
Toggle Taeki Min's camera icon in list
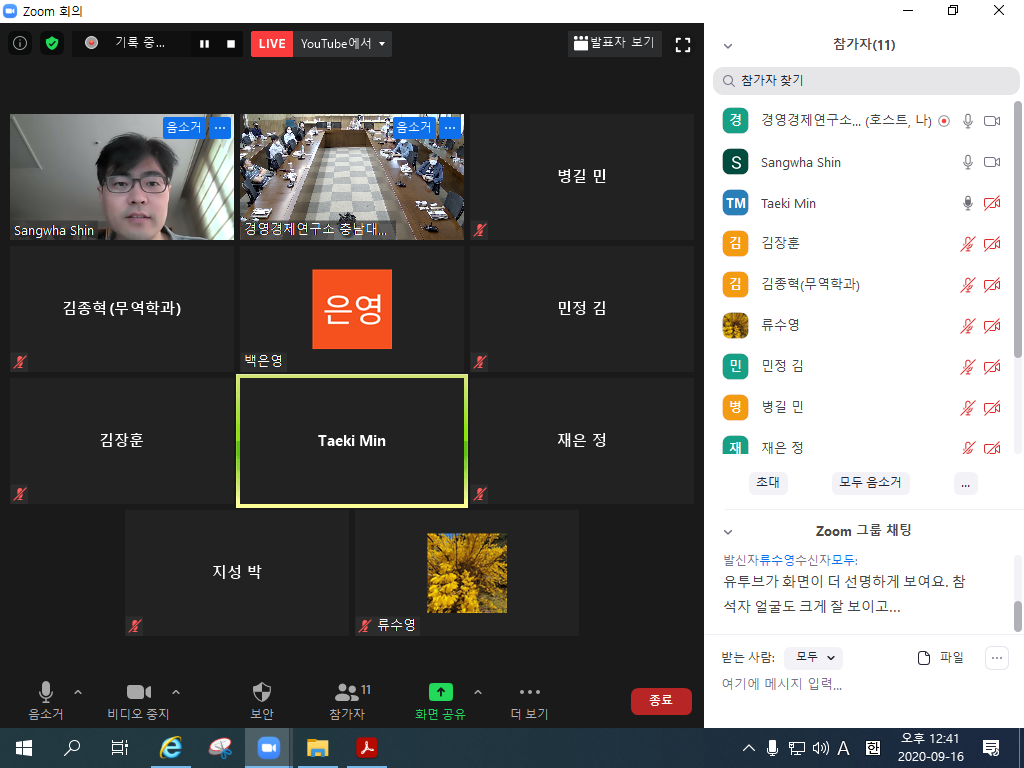[992, 203]
